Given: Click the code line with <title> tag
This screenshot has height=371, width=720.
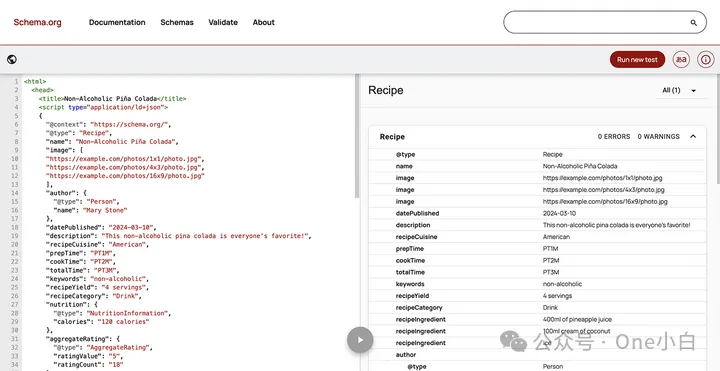Looking at the screenshot, I should coord(112,99).
